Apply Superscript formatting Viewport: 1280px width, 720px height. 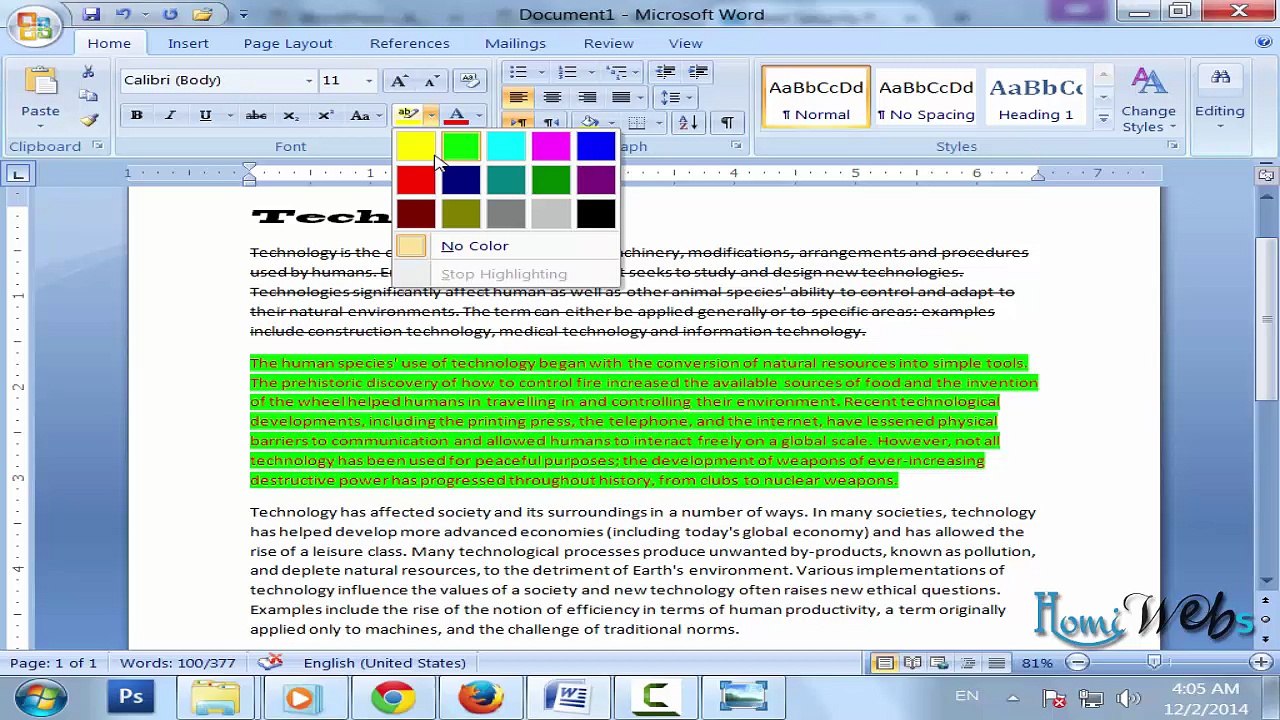click(x=325, y=116)
